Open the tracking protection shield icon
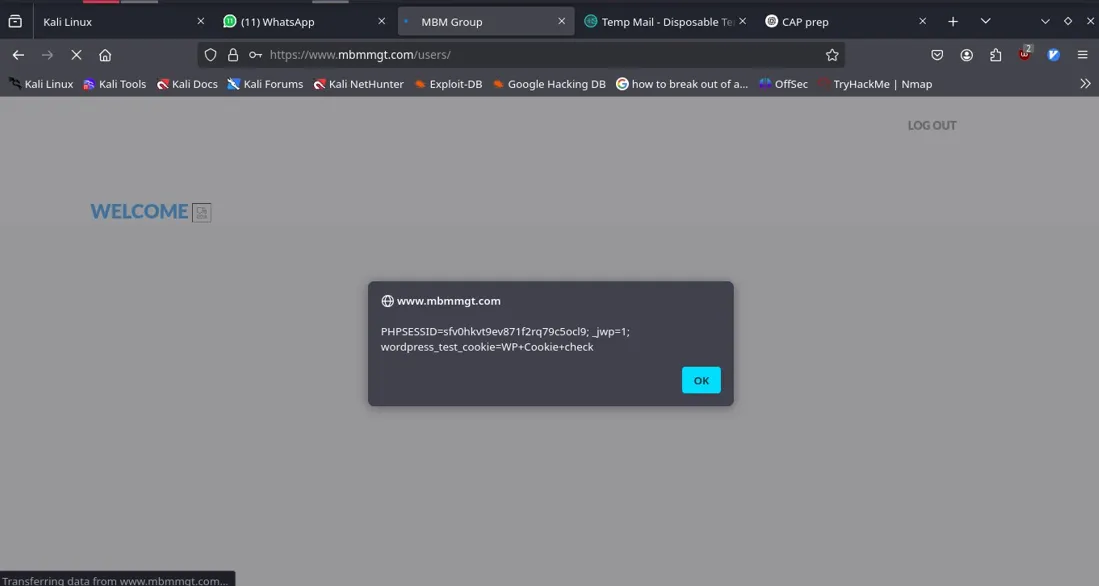This screenshot has width=1099, height=586. point(210,55)
